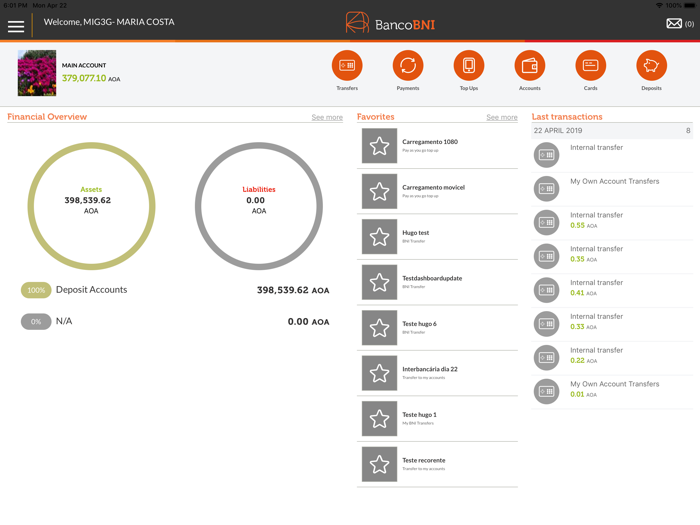
Task: Click the Liabilities circle chart
Action: coord(258,206)
